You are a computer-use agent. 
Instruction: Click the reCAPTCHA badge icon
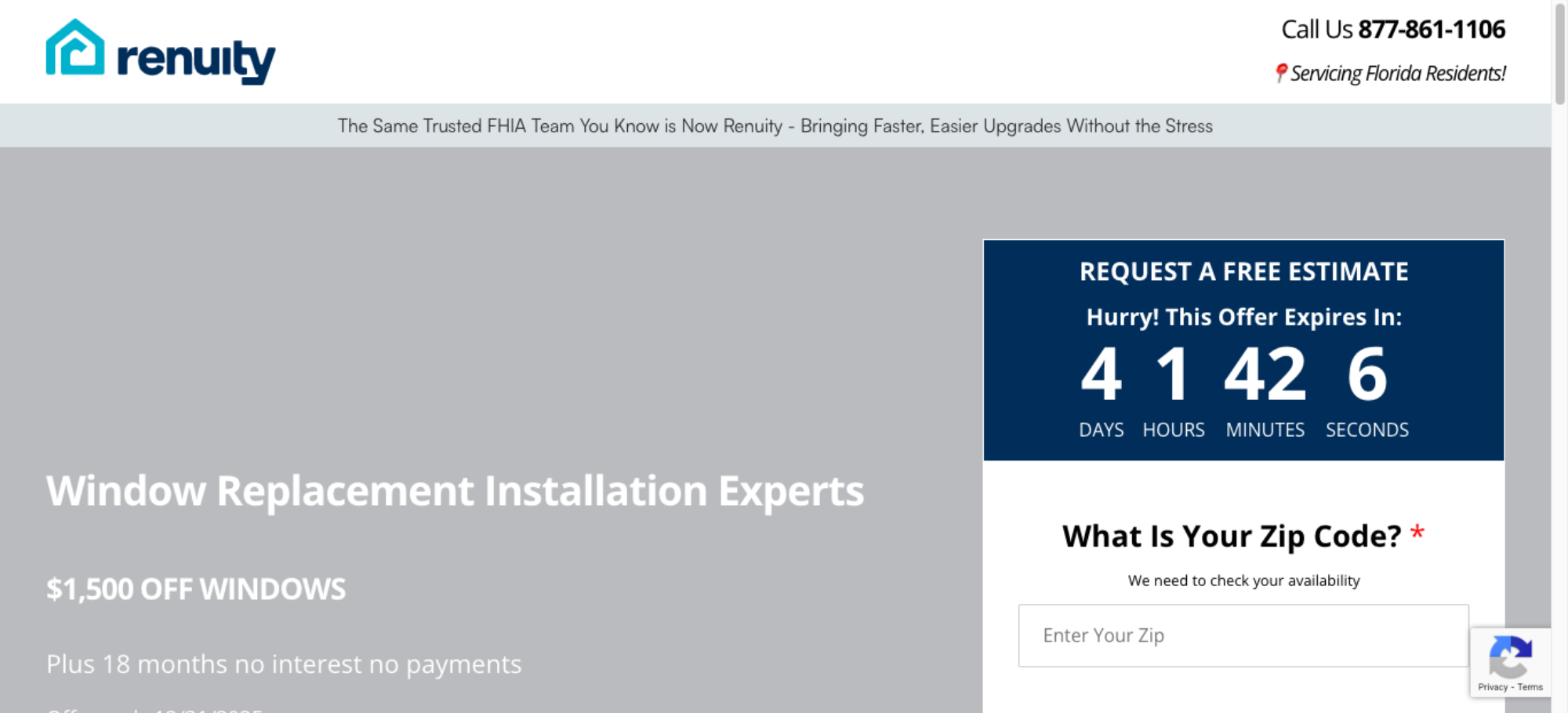click(x=1510, y=657)
